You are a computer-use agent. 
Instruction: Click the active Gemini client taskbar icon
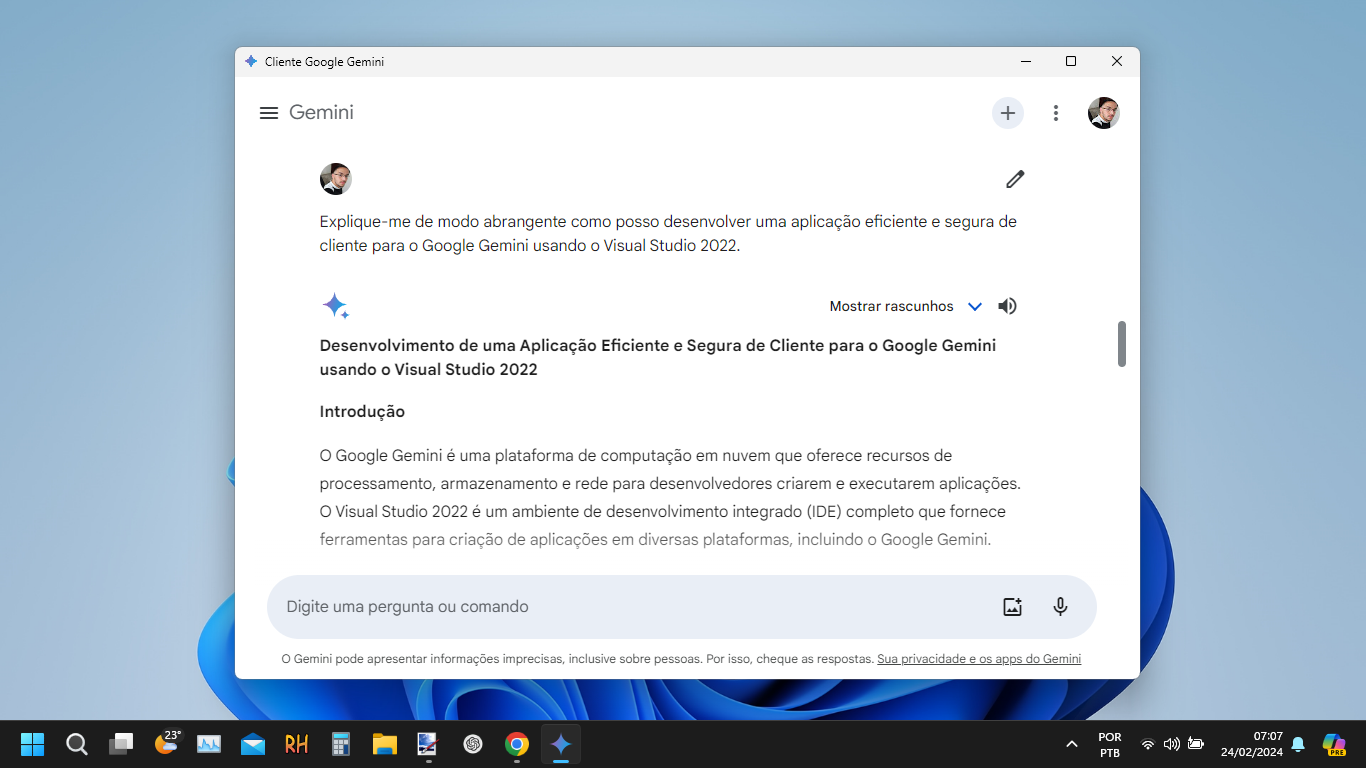(561, 744)
